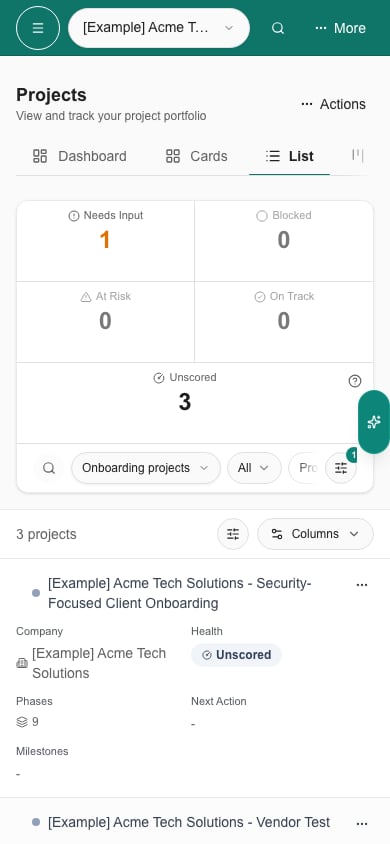Expand the Onboarding projects dropdown
This screenshot has height=844, width=390.
(x=146, y=468)
